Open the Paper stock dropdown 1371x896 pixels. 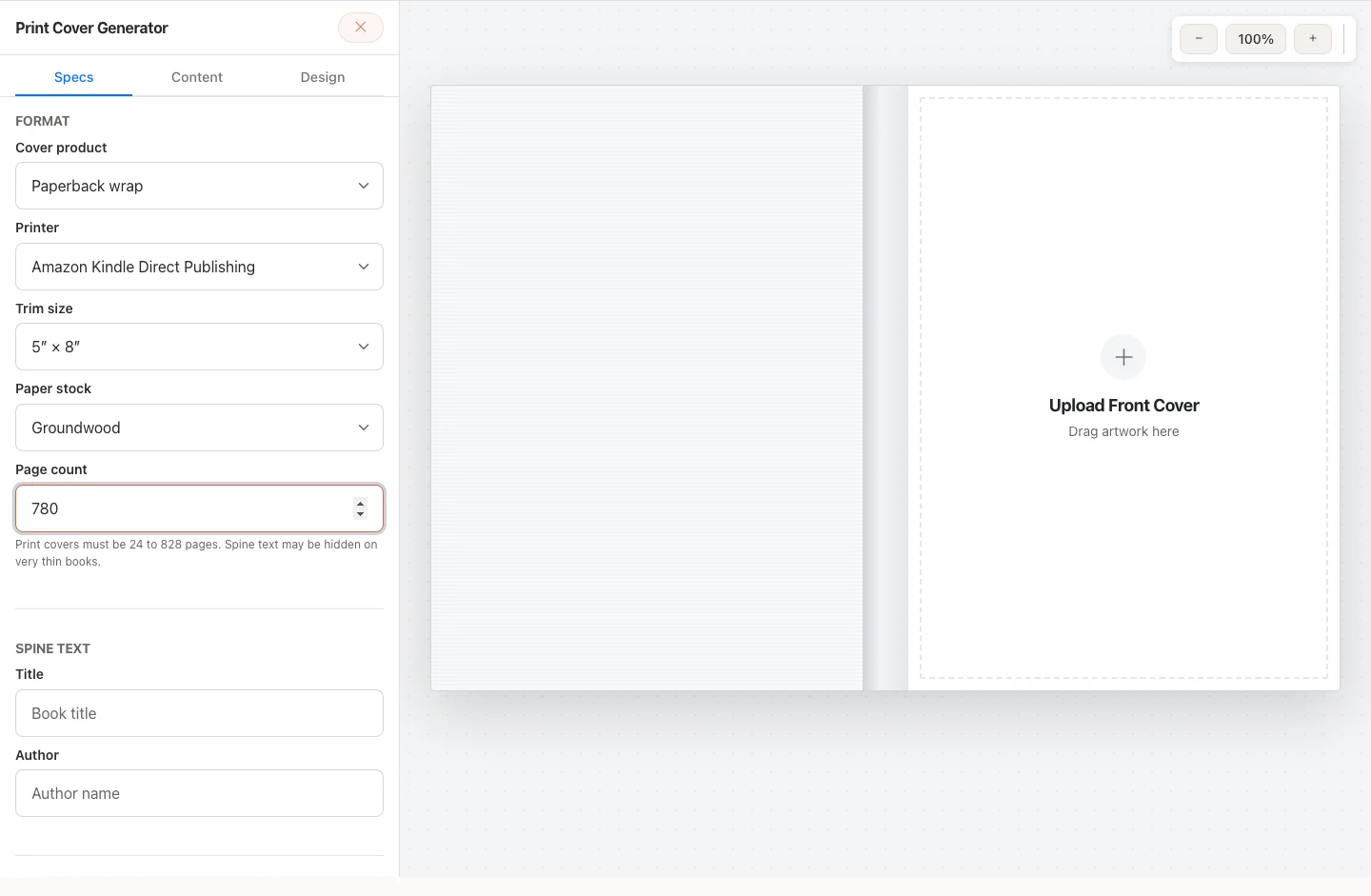click(x=199, y=428)
